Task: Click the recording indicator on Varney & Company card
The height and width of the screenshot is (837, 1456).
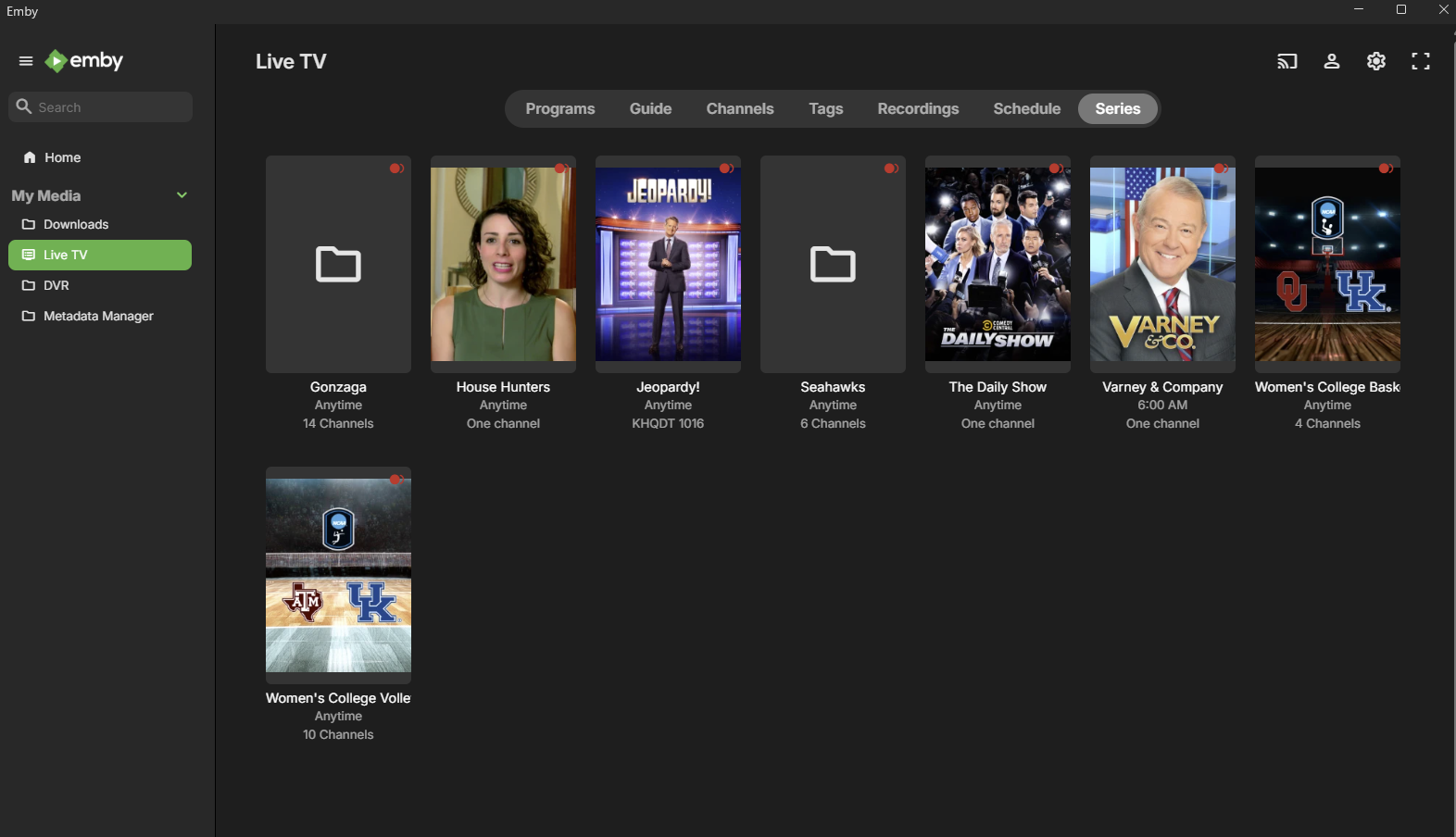Action: (x=1221, y=169)
